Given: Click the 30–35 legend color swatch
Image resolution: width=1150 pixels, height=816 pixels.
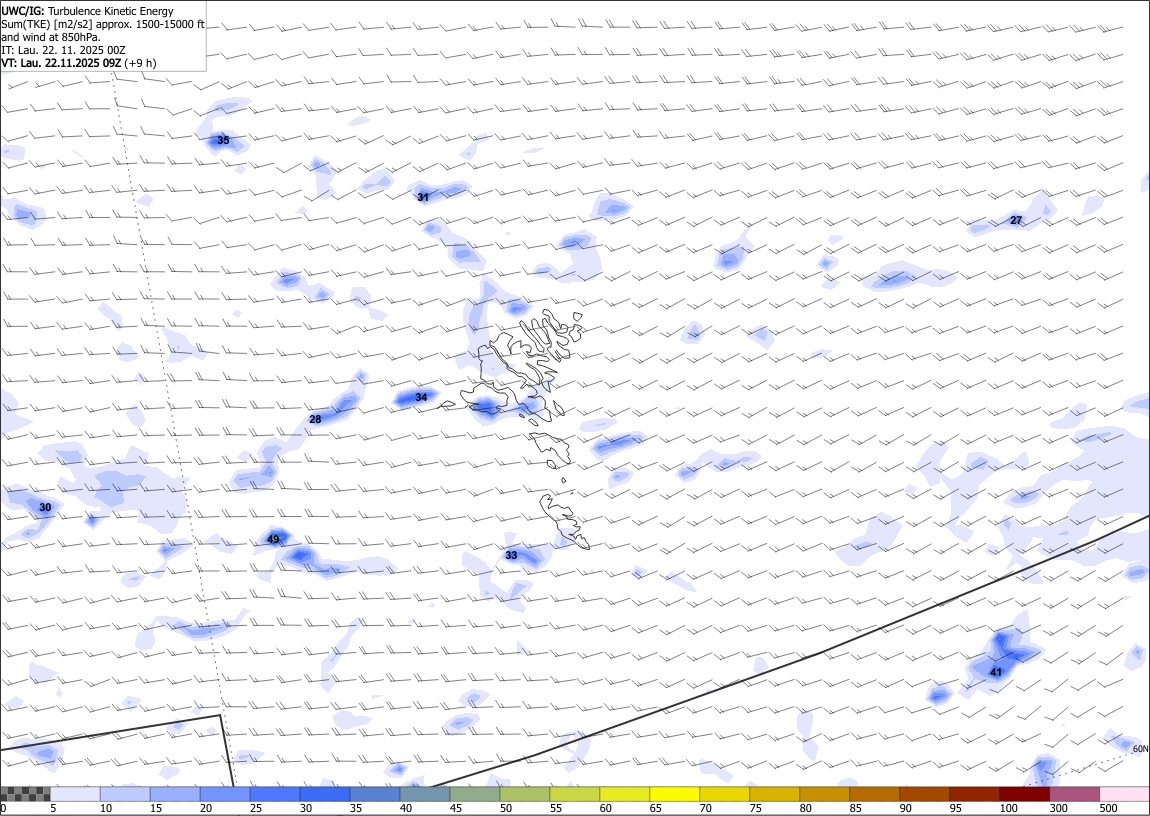Looking at the screenshot, I should tap(325, 794).
